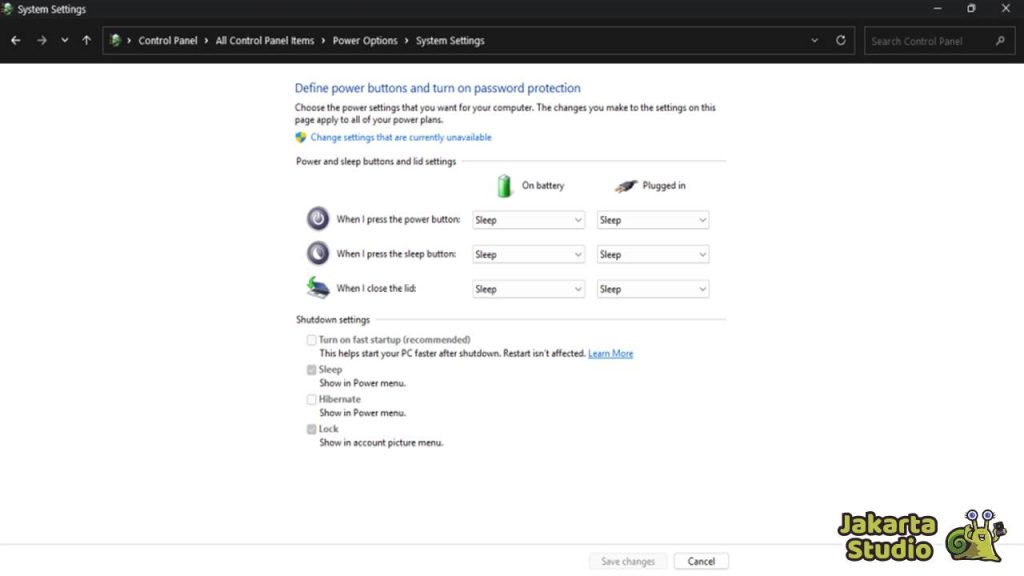Minimize the System Settings window
1024x576 pixels.
(x=937, y=8)
